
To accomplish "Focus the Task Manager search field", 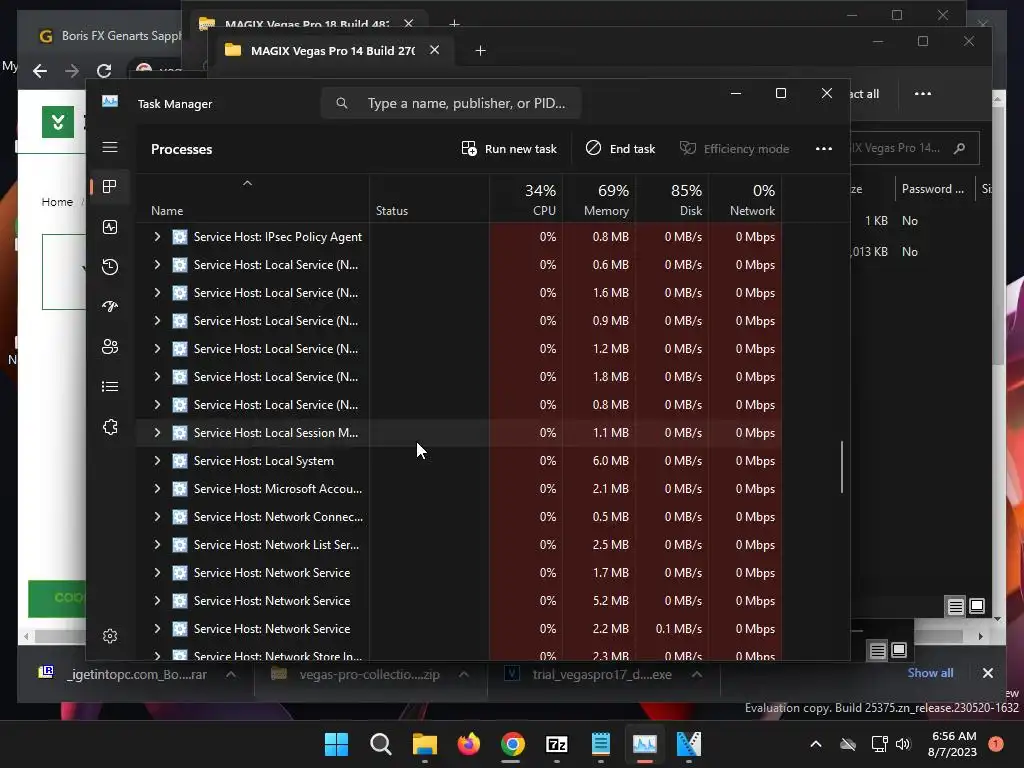I will point(451,103).
